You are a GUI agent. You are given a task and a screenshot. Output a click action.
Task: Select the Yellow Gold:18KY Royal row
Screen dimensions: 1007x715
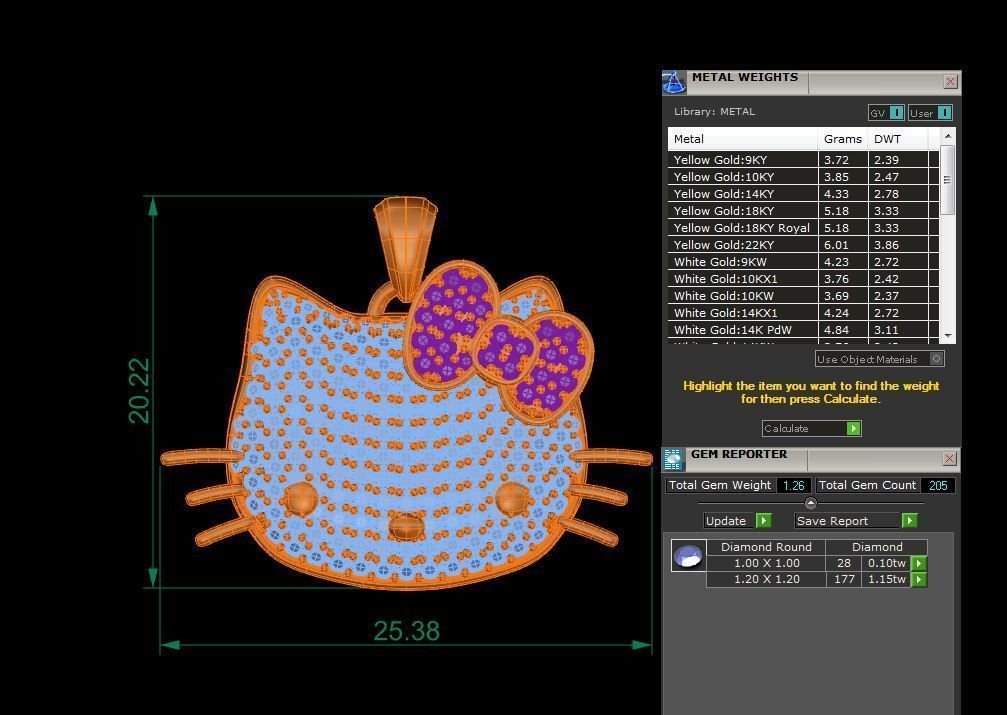pyautogui.click(x=803, y=227)
